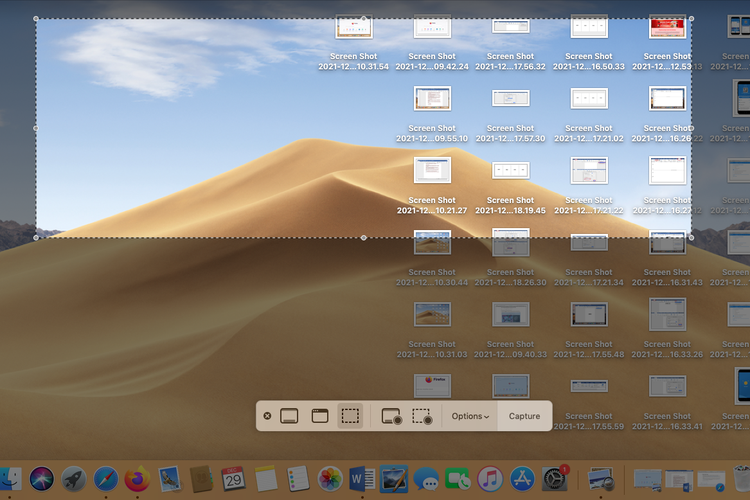Screen dimensions: 750x500
Task: Select Screen Shot 2021-12...09.42.24 file thumbnail
Action: click(x=432, y=27)
